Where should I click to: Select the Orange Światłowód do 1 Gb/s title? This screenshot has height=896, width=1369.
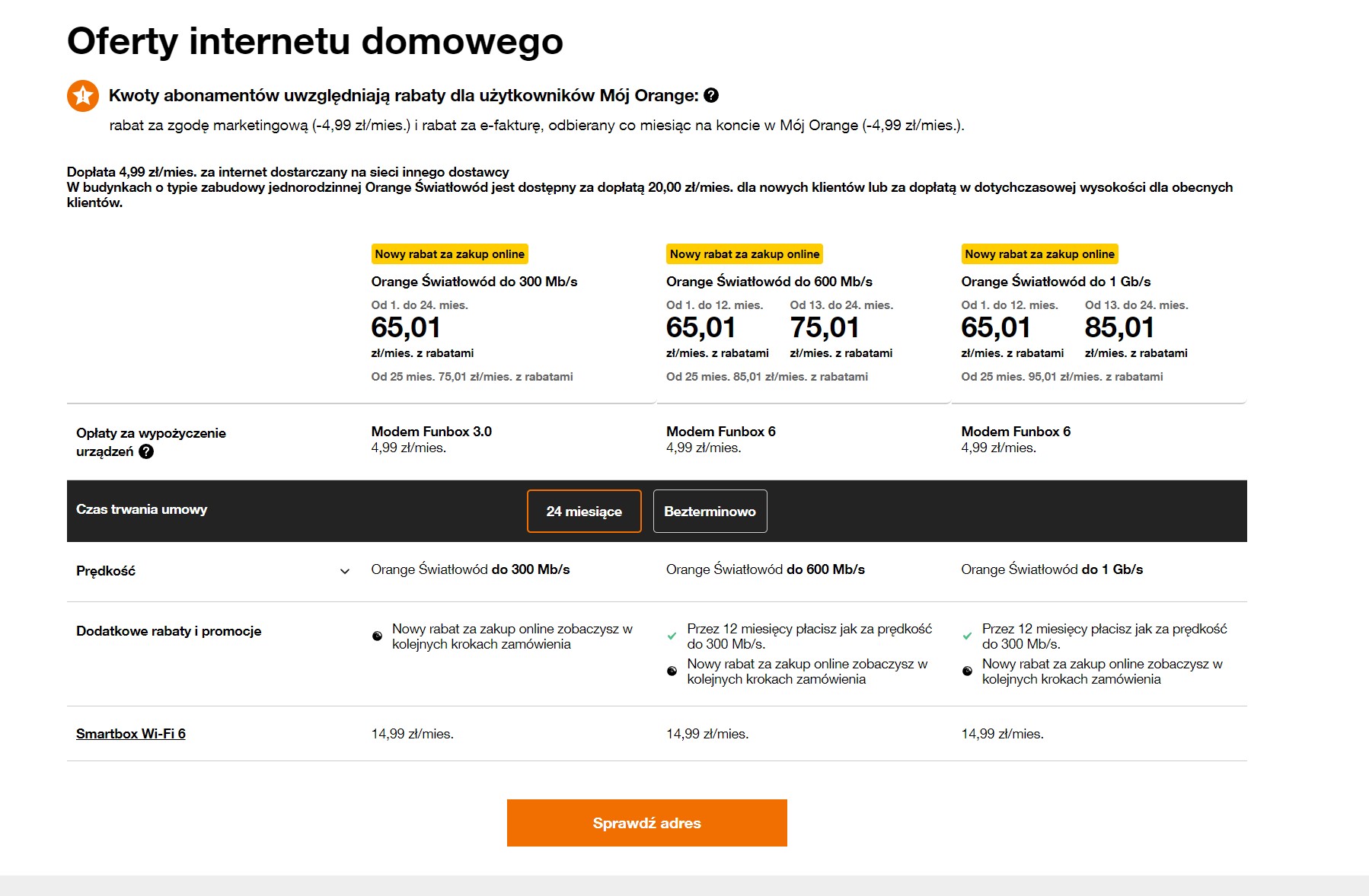point(1056,282)
